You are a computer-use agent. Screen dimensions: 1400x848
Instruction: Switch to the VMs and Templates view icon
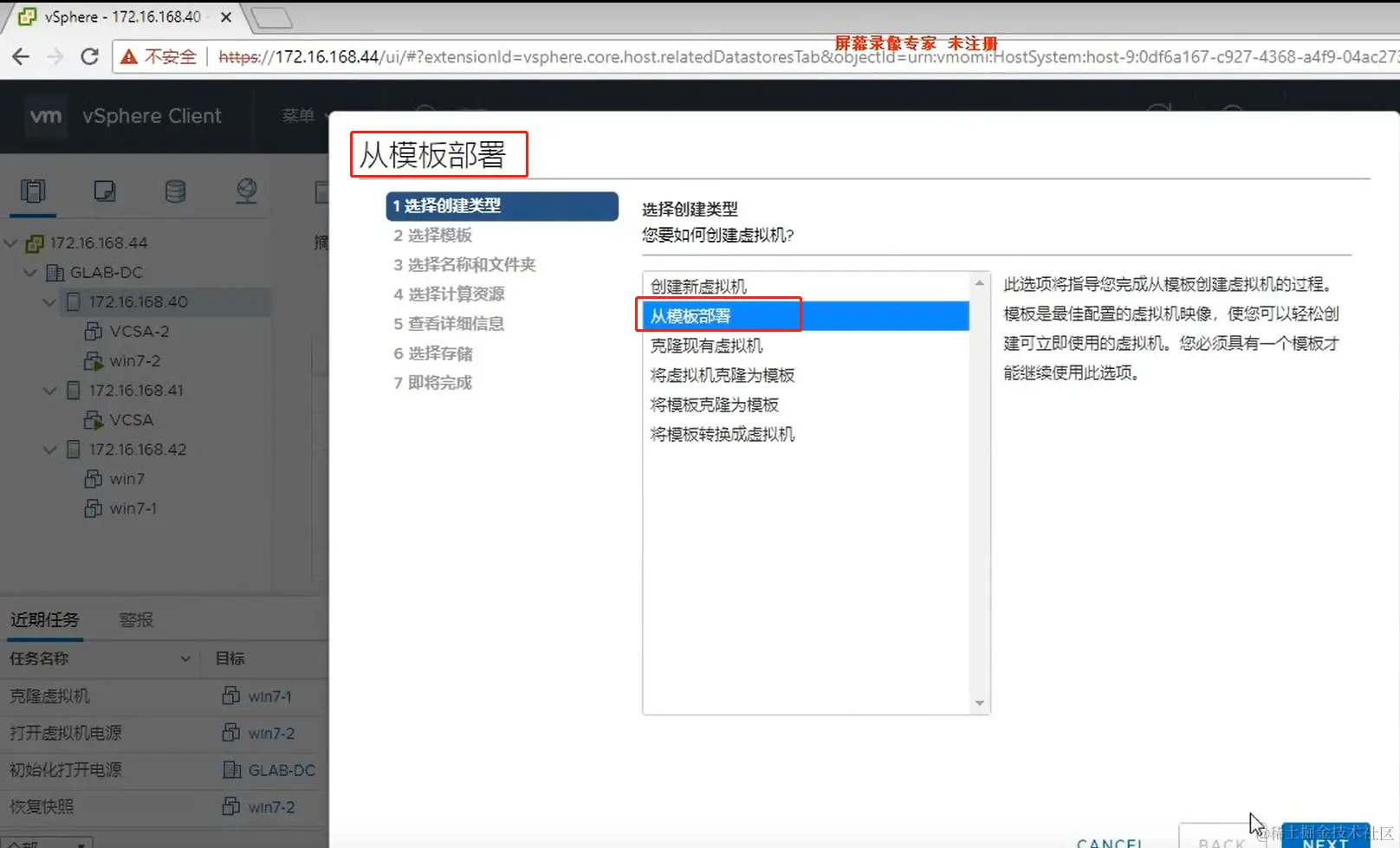[104, 191]
